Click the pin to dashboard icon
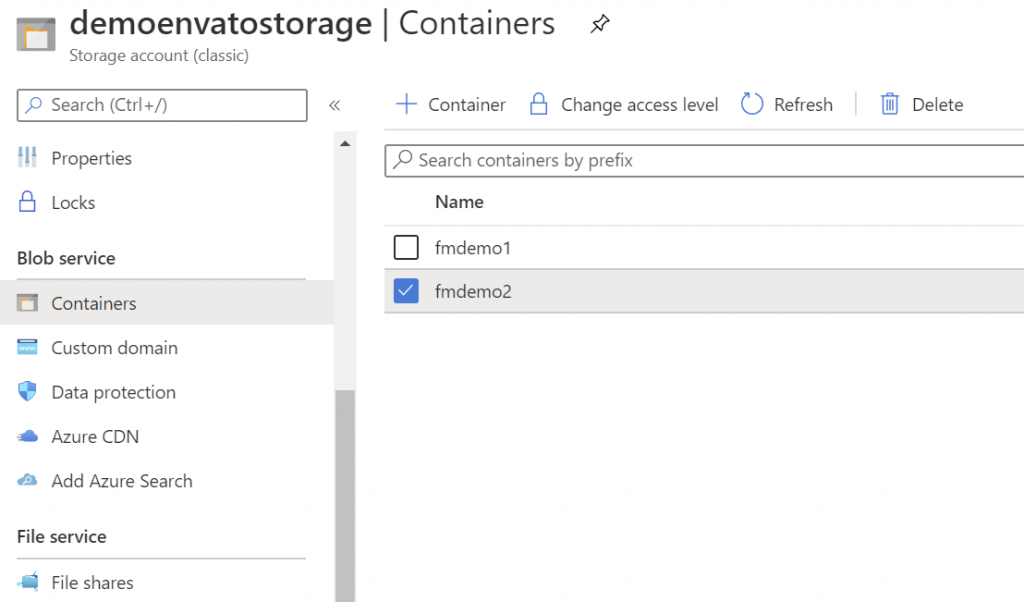Screen dimensions: 1024x602 pos(599,25)
